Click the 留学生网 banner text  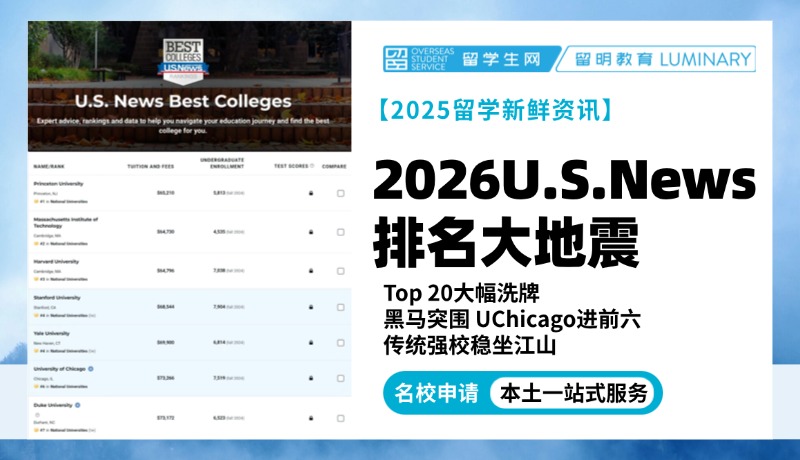pos(501,59)
